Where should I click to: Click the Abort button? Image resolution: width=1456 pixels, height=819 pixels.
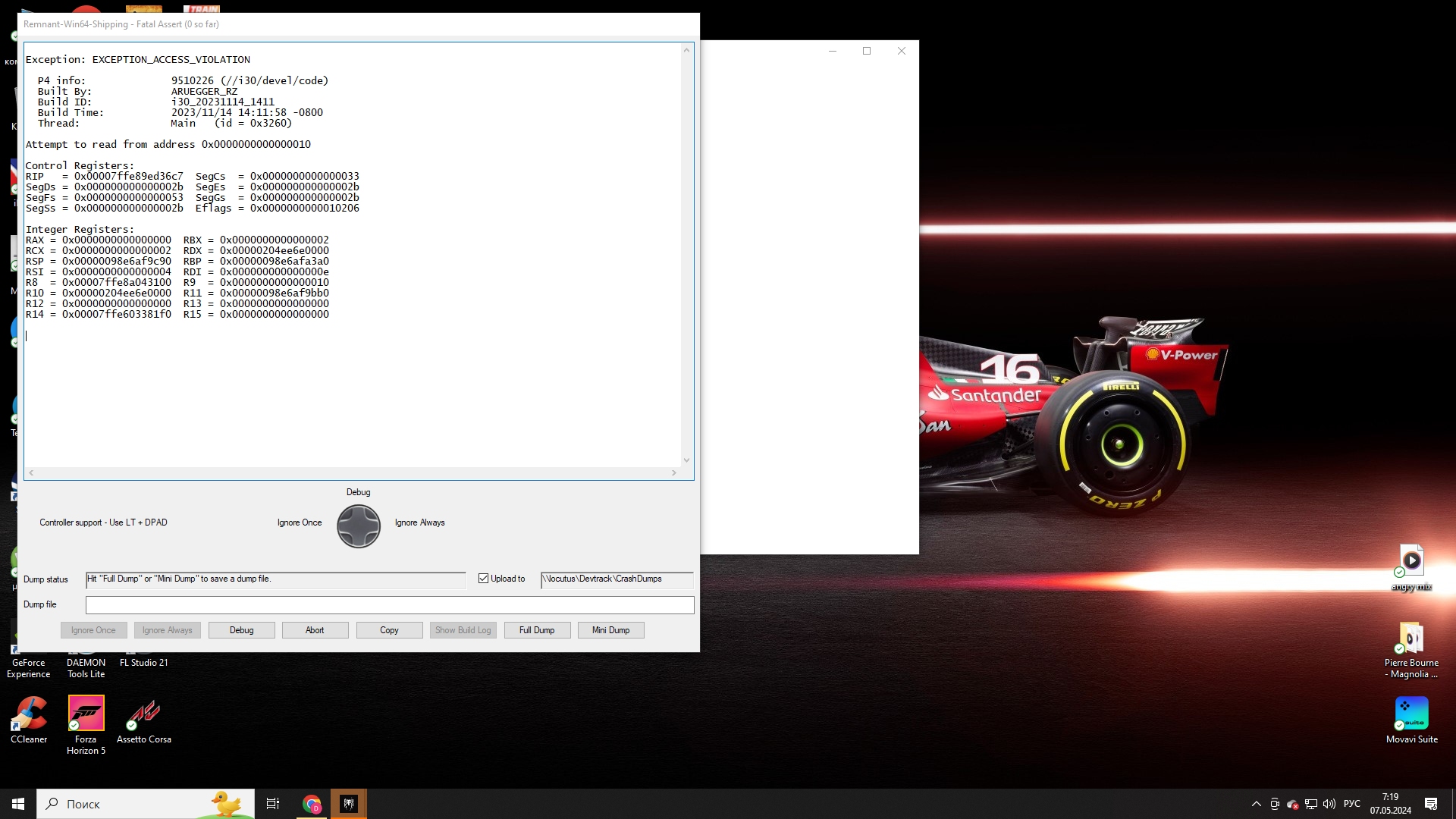[315, 630]
